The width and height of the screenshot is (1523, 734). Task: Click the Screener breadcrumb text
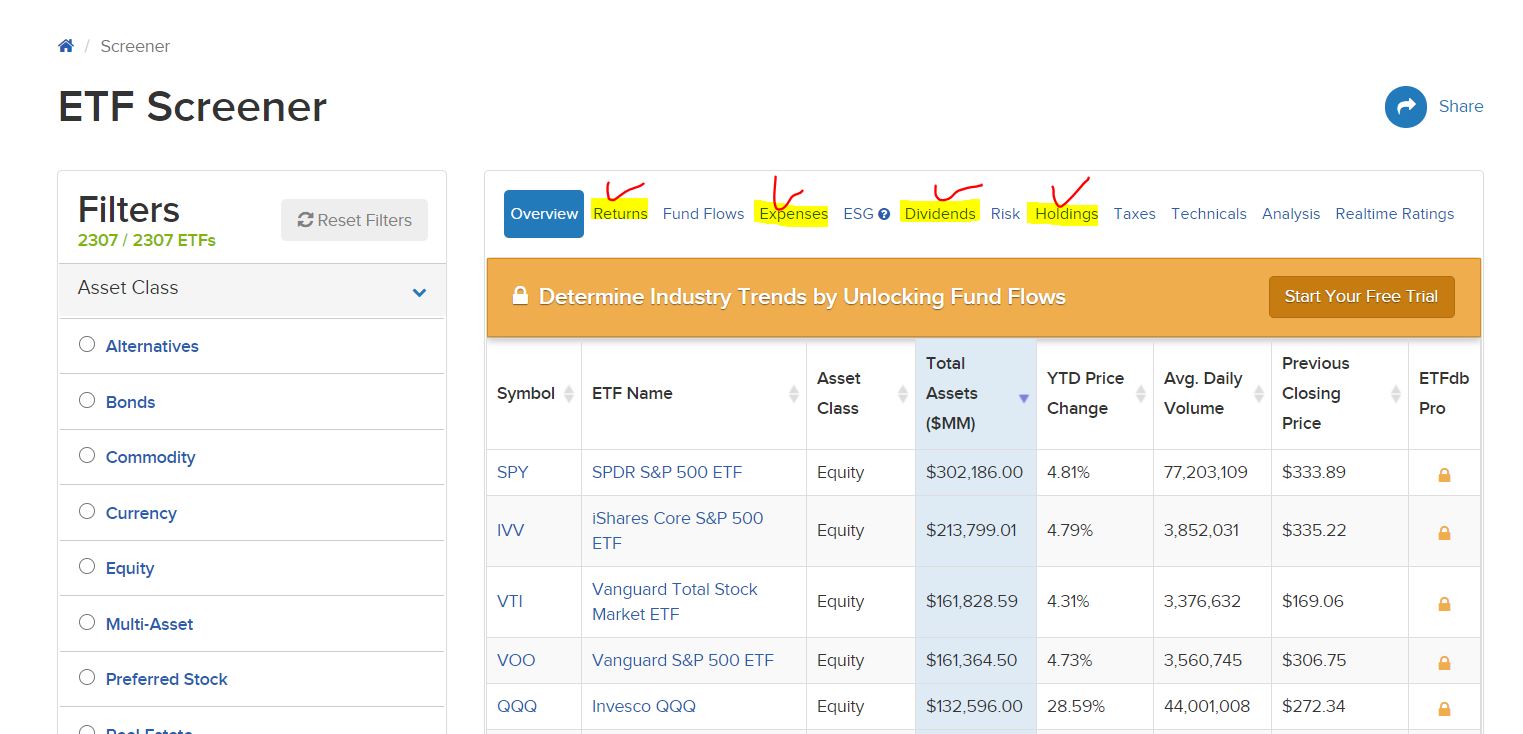(x=135, y=46)
